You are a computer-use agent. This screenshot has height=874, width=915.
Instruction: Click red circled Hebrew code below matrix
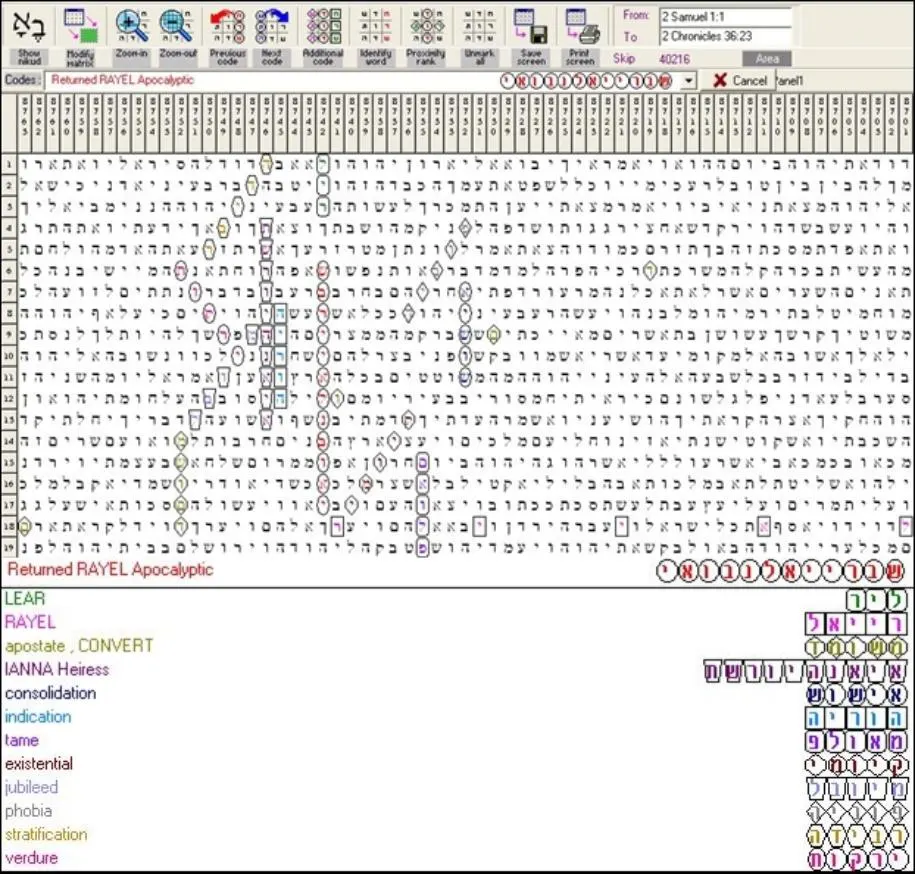pyautogui.click(x=781, y=571)
